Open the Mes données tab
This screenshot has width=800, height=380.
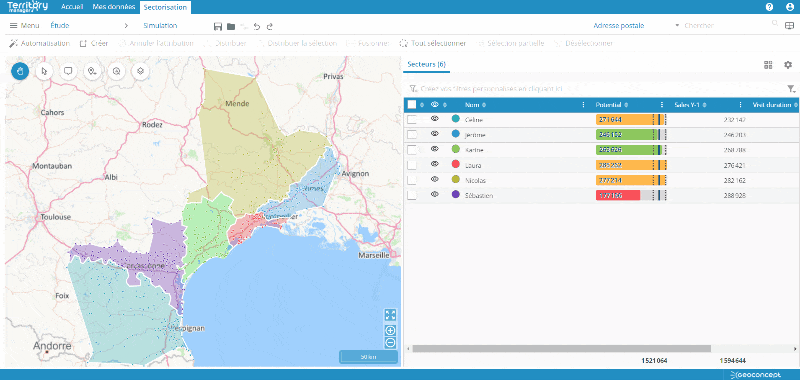(114, 7)
